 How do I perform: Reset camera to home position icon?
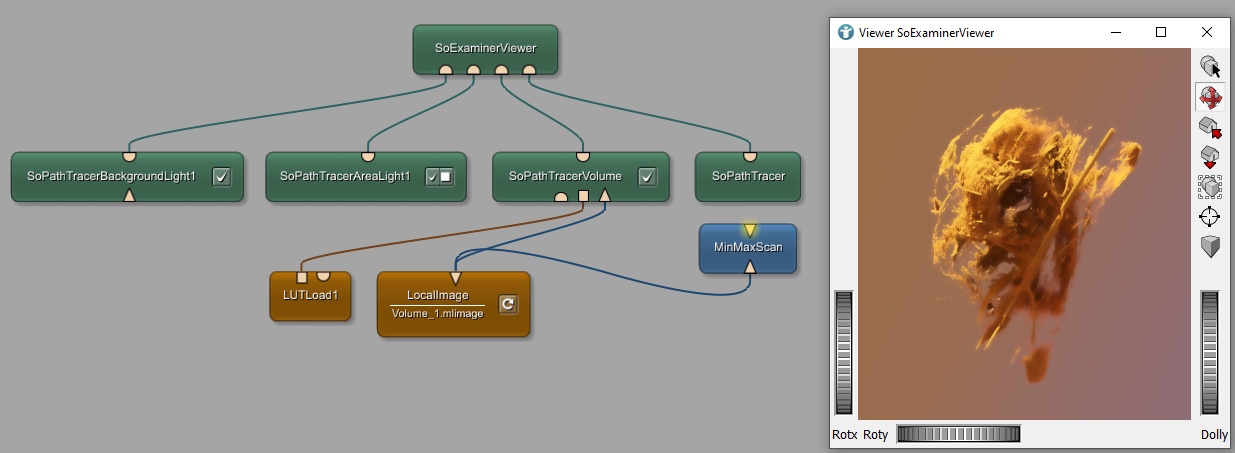tap(1210, 156)
